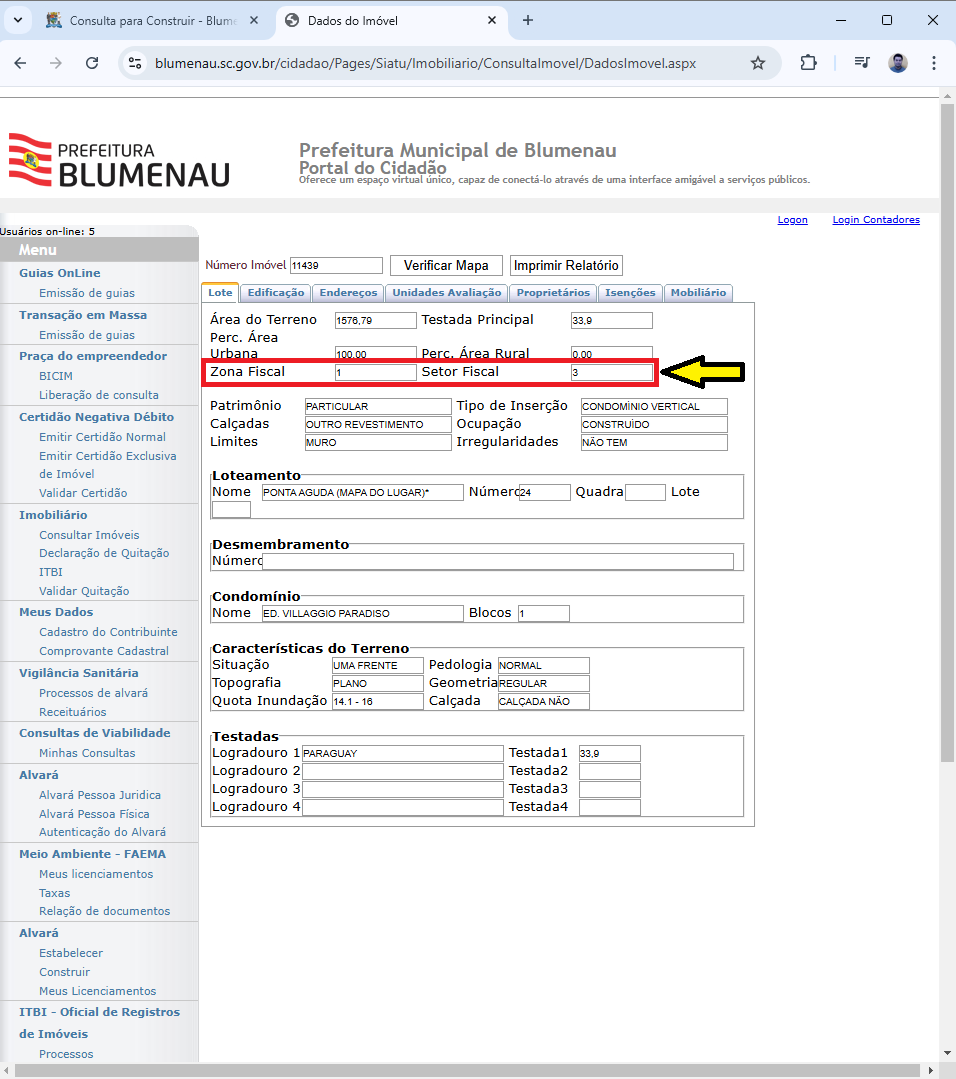This screenshot has width=956, height=1079.
Task: Switch to the Edificação tab
Action: click(275, 293)
